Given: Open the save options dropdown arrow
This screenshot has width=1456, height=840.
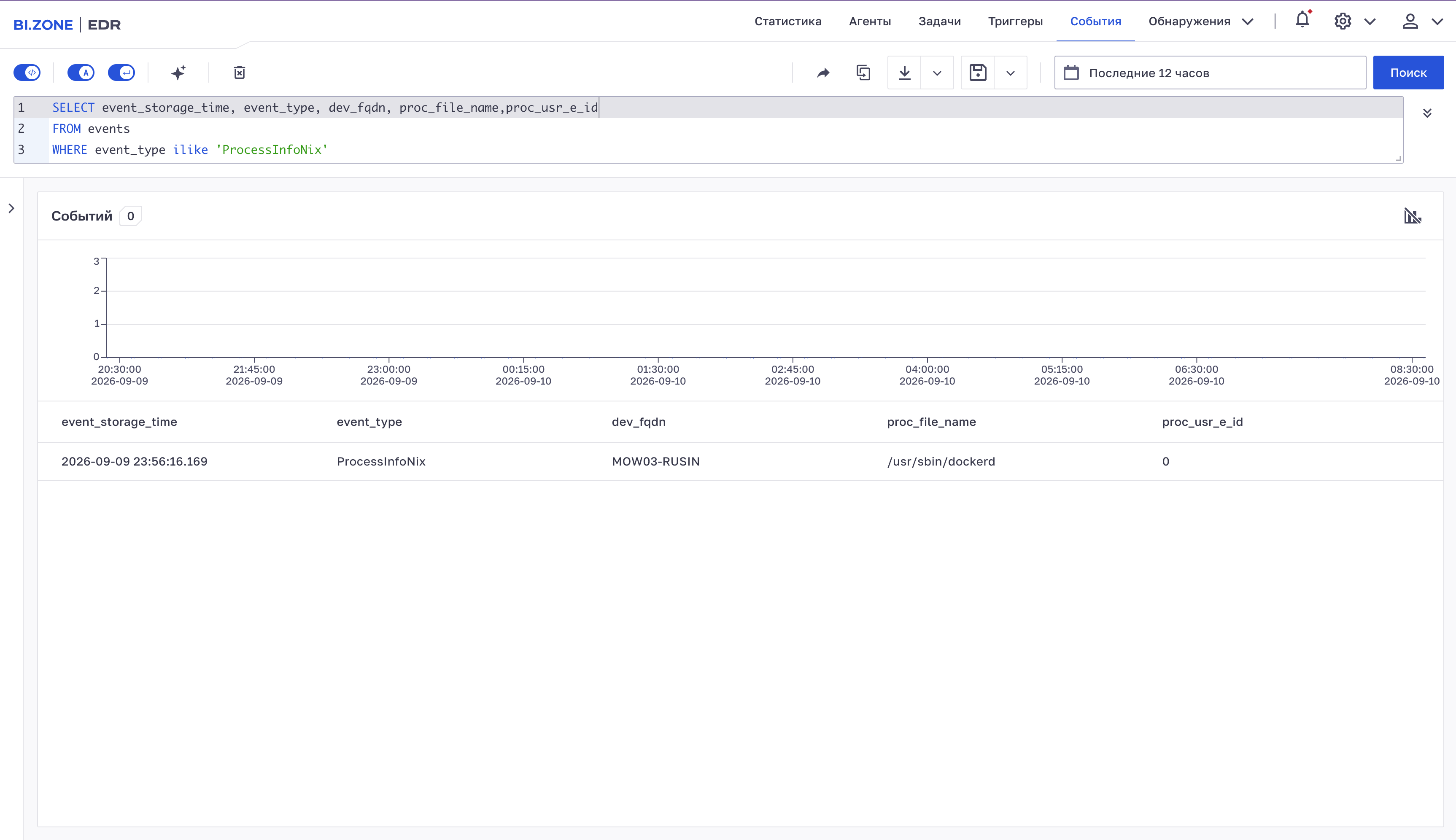Looking at the screenshot, I should point(1010,73).
